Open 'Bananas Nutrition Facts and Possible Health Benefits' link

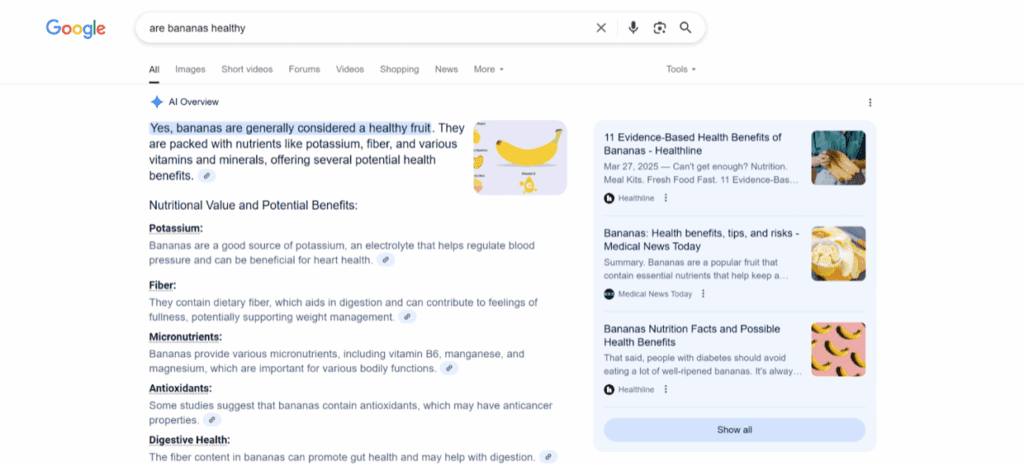[692, 336]
